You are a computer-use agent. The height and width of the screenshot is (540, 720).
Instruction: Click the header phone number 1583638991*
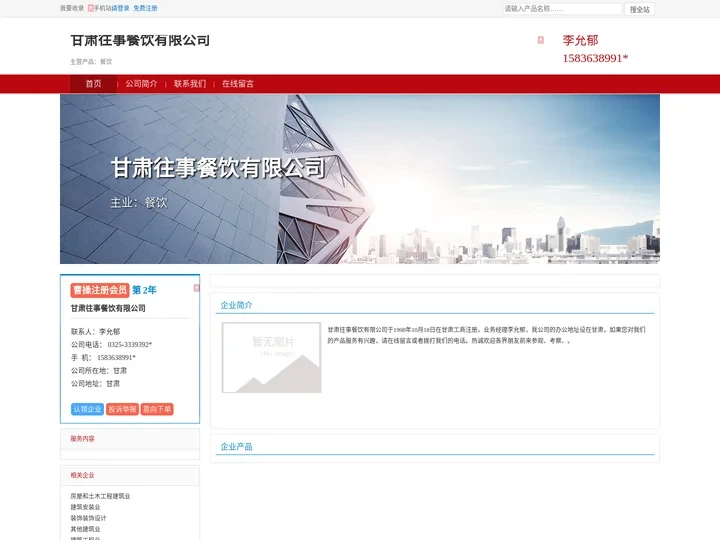tap(595, 58)
